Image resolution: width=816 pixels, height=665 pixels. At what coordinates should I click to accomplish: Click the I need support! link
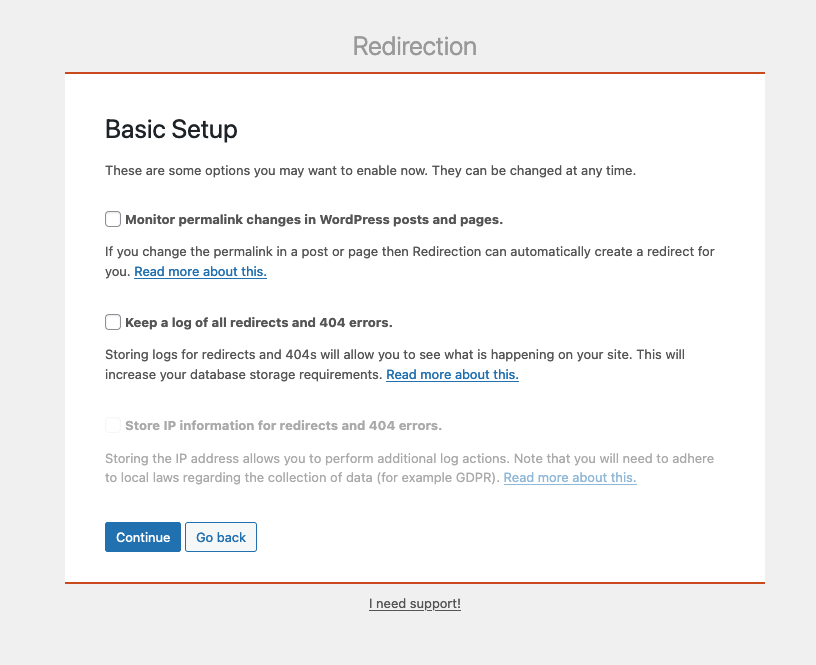[x=415, y=604]
